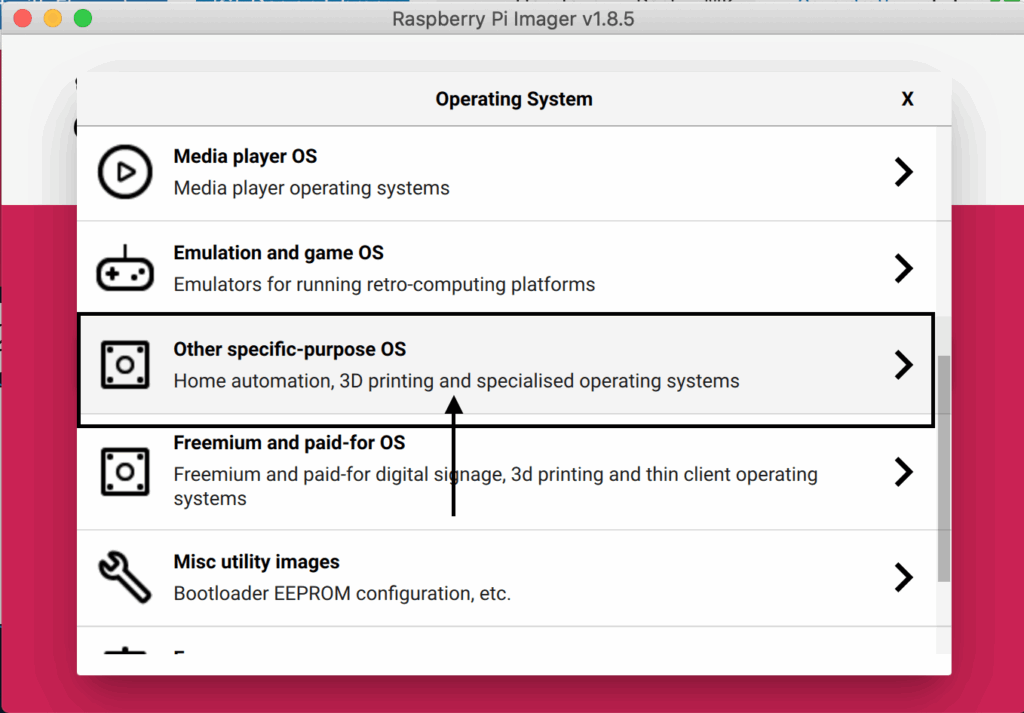Viewport: 1024px width, 713px height.
Task: Select the Misc utility images title
Action: [x=257, y=562]
